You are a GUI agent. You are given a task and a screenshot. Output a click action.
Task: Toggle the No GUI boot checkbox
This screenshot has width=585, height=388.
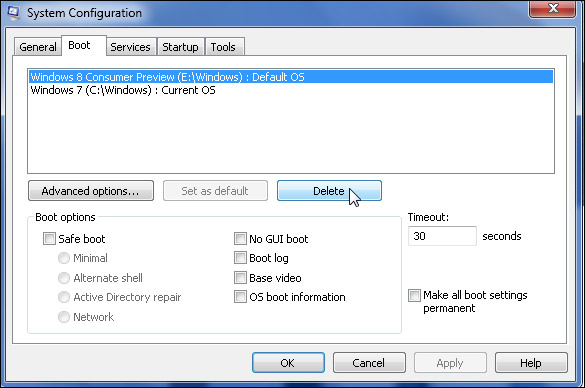tap(240, 238)
